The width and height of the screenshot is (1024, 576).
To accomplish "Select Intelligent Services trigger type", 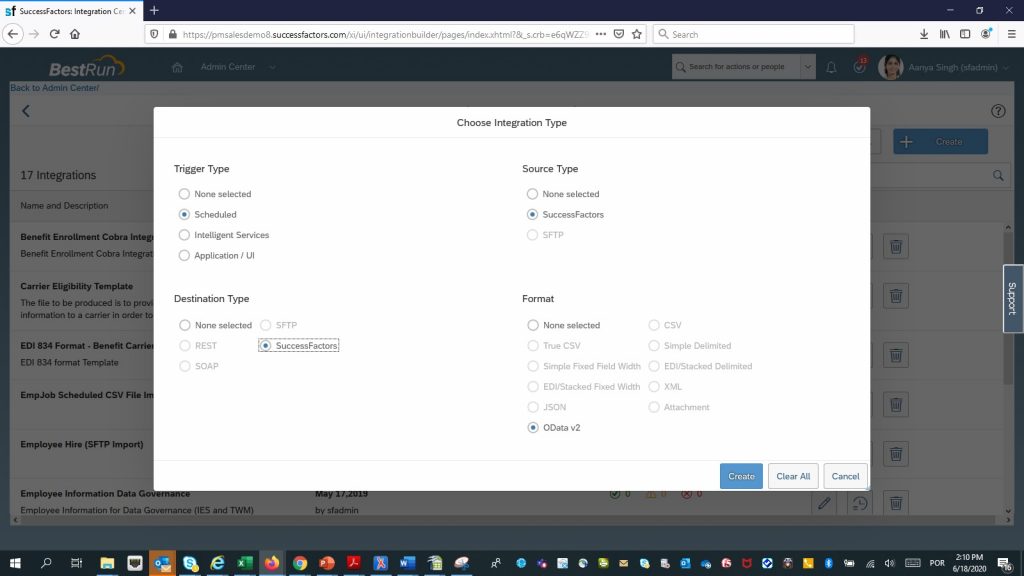I will 184,235.
